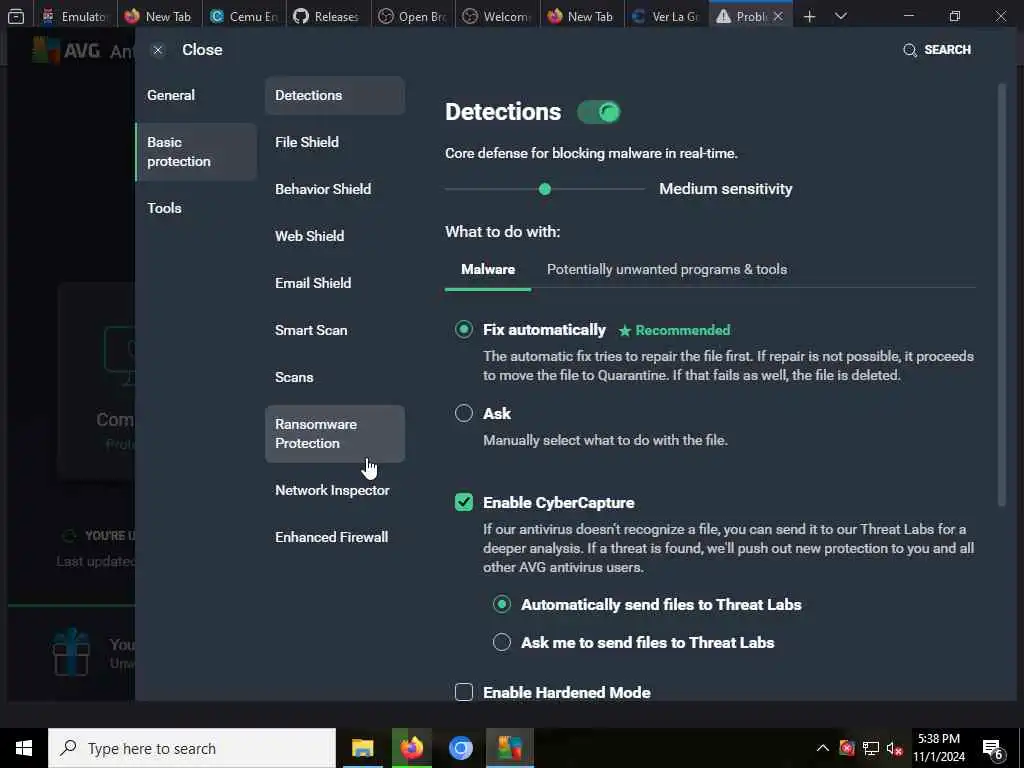Check the Enable Hardened Mode box
The height and width of the screenshot is (768, 1024).
click(464, 692)
